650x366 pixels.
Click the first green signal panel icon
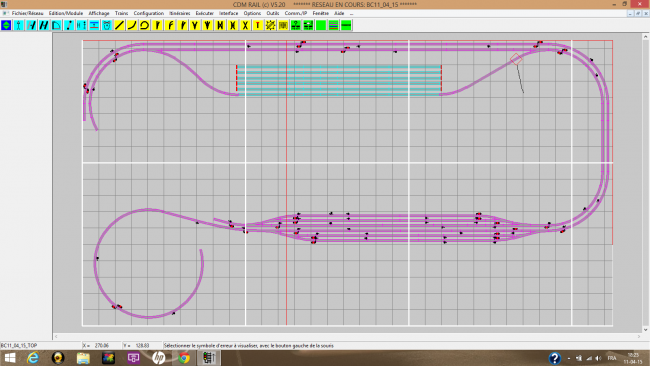point(296,25)
